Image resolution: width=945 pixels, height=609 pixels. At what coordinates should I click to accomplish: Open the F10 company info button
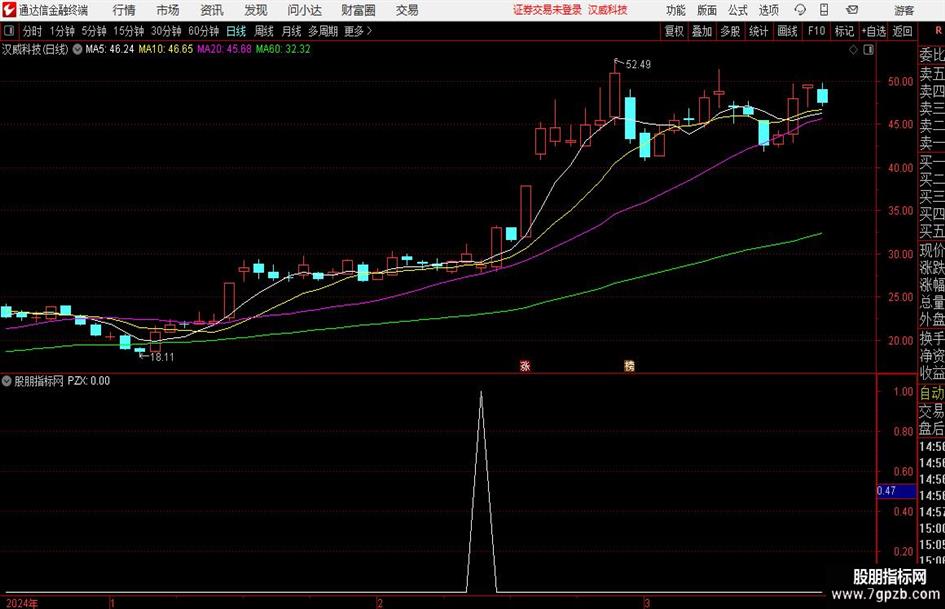(816, 31)
